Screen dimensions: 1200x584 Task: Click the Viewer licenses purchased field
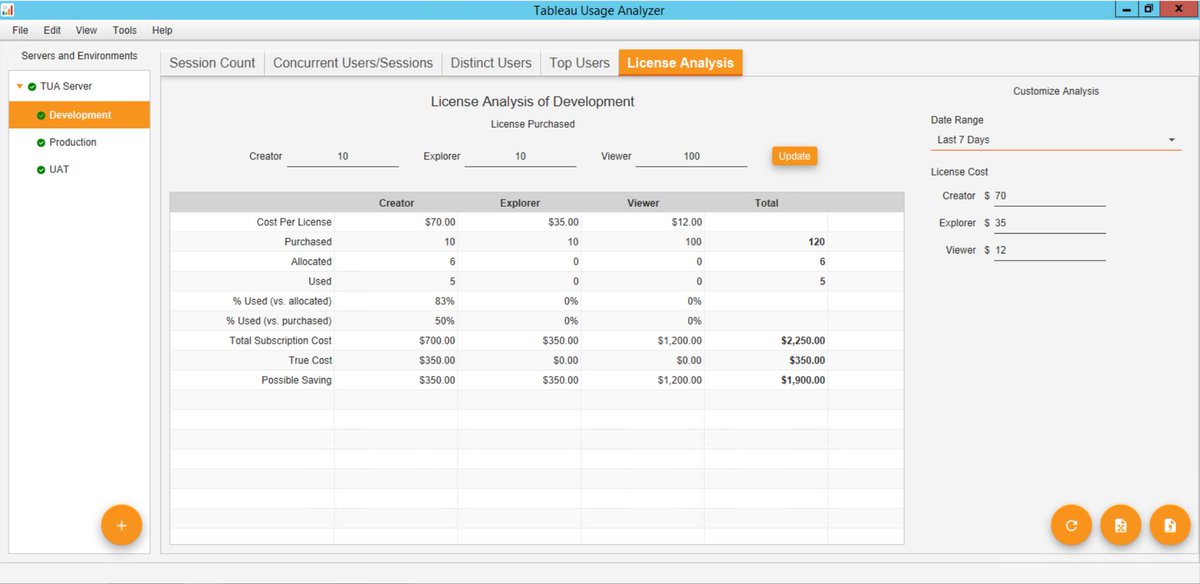[692, 156]
